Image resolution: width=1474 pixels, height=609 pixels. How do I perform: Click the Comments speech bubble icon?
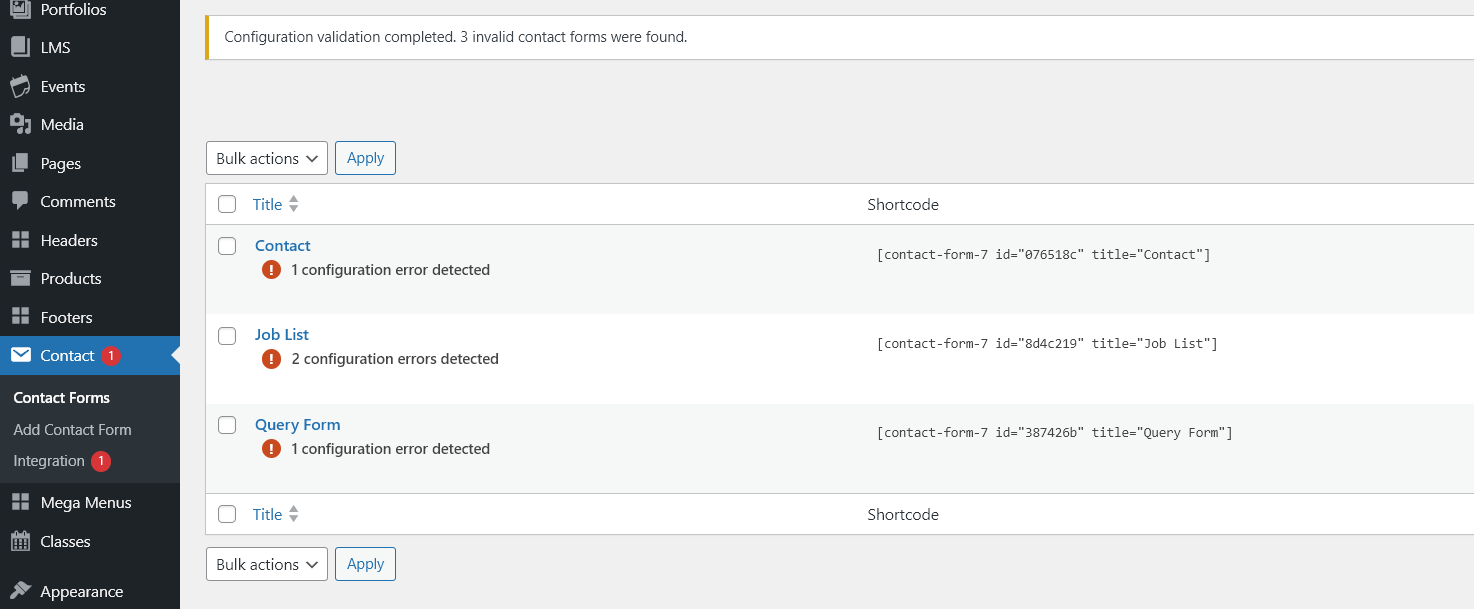[20, 201]
